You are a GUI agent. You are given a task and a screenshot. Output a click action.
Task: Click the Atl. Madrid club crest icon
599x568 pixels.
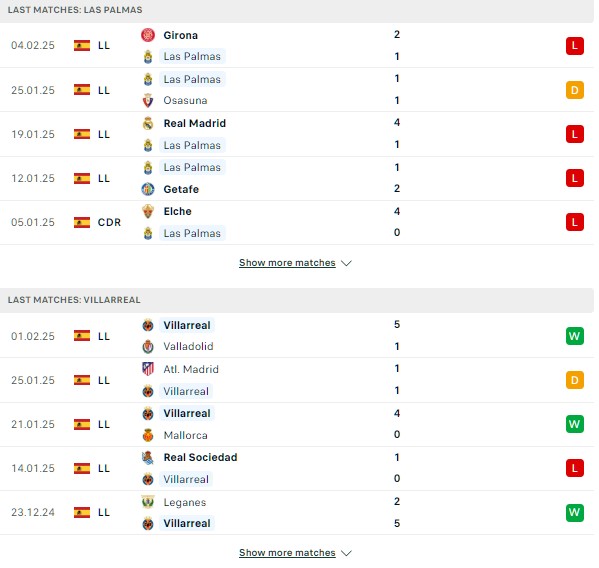pos(148,369)
